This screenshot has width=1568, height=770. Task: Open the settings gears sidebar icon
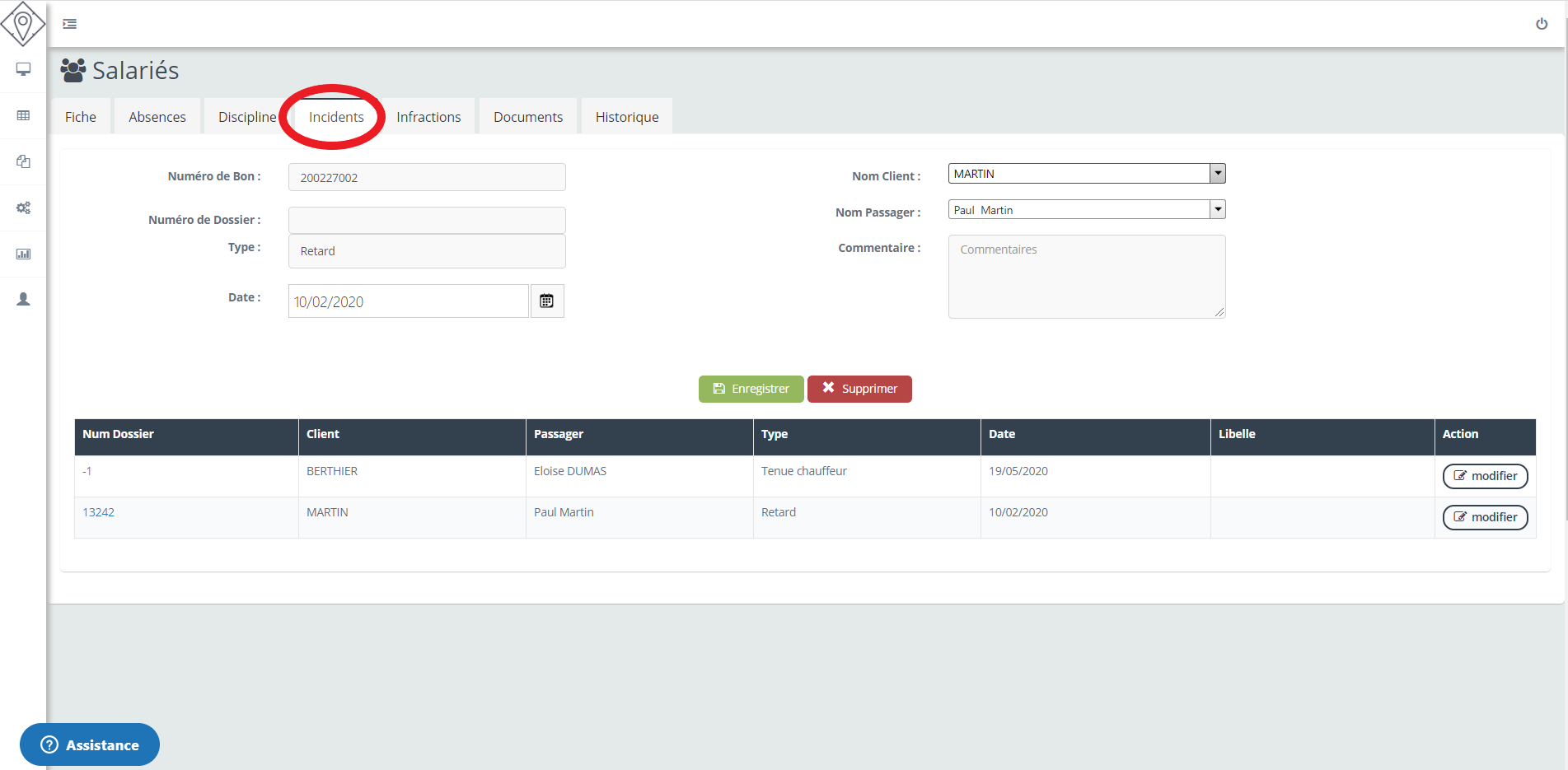[x=24, y=208]
